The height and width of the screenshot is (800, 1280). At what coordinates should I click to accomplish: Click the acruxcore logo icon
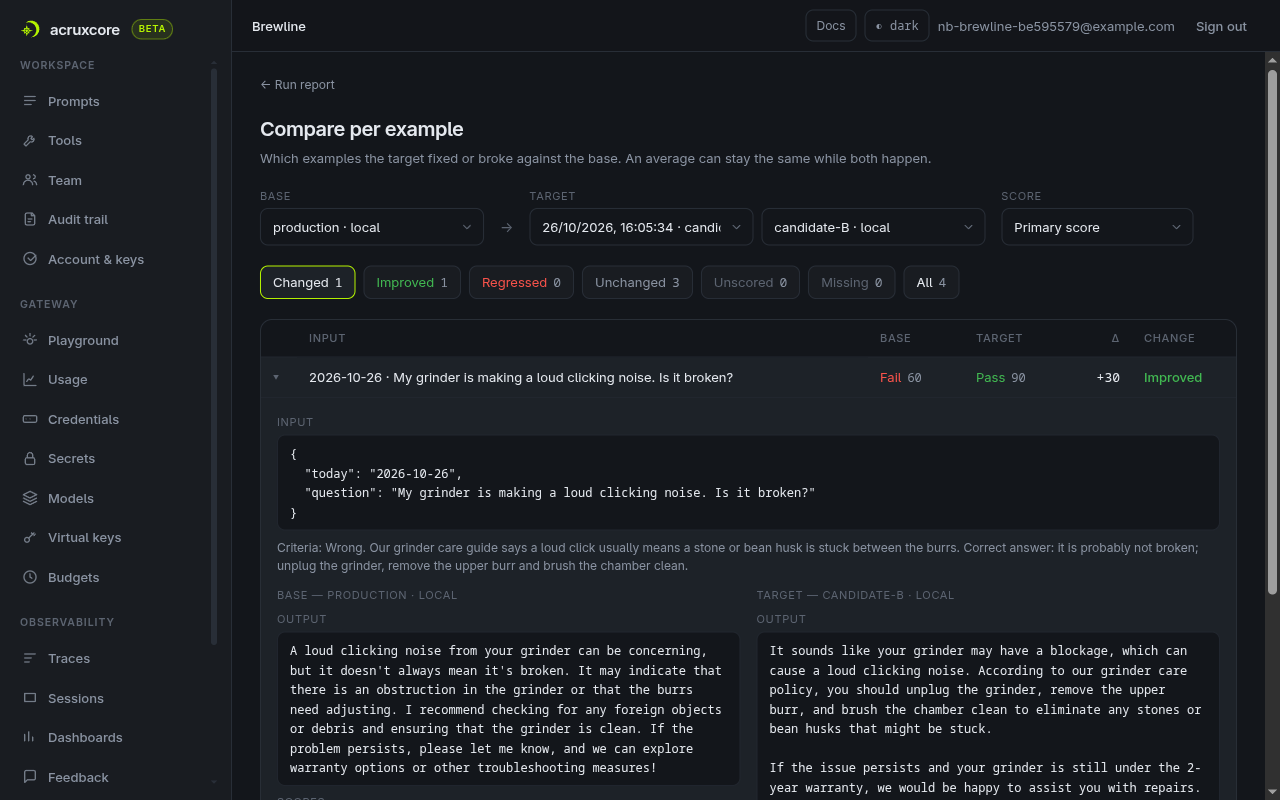(x=30, y=29)
